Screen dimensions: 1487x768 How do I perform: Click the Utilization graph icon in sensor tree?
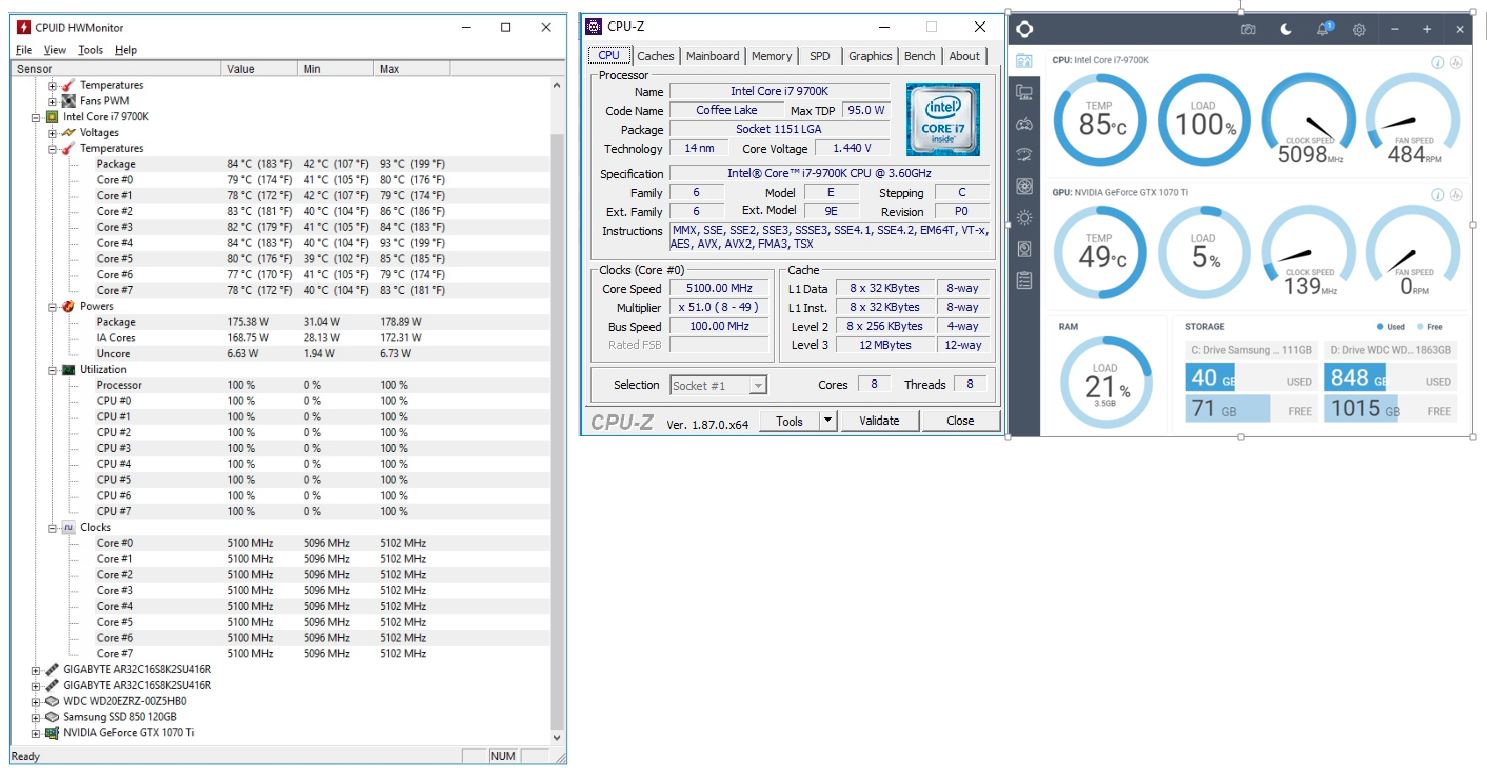69,370
